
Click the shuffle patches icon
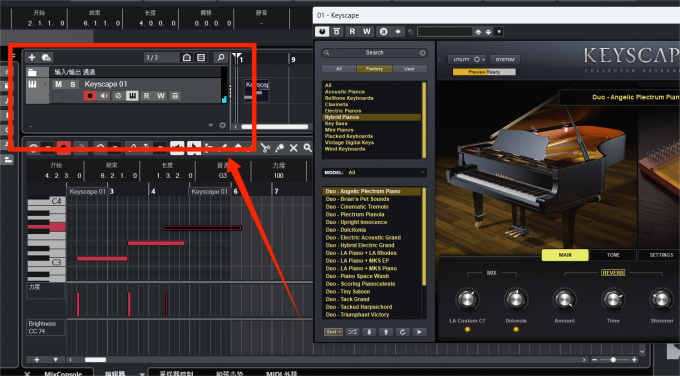point(352,332)
